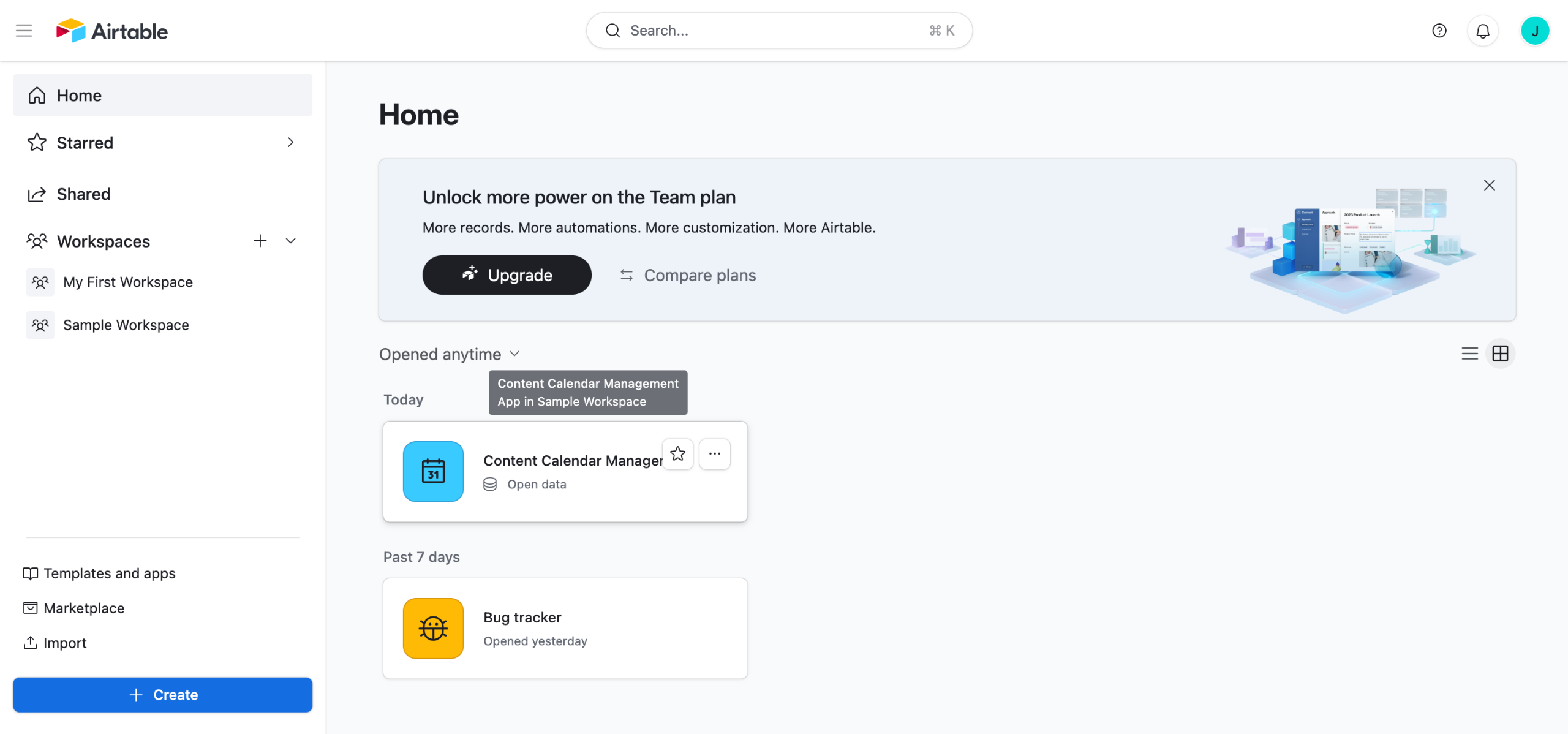
Task: Switch to grid view
Action: tap(1500, 354)
